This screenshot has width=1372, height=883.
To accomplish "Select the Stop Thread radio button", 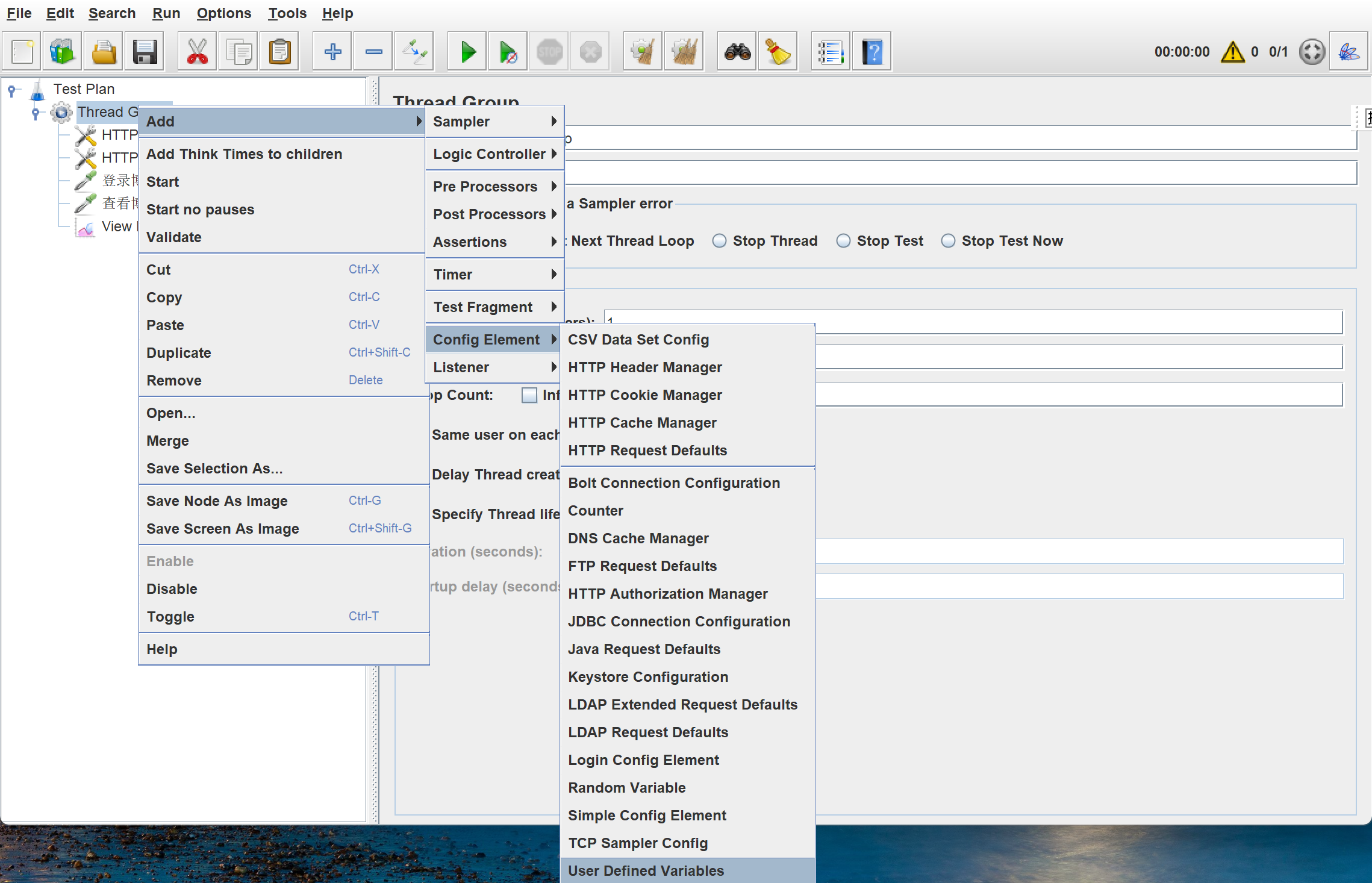I will pos(719,241).
